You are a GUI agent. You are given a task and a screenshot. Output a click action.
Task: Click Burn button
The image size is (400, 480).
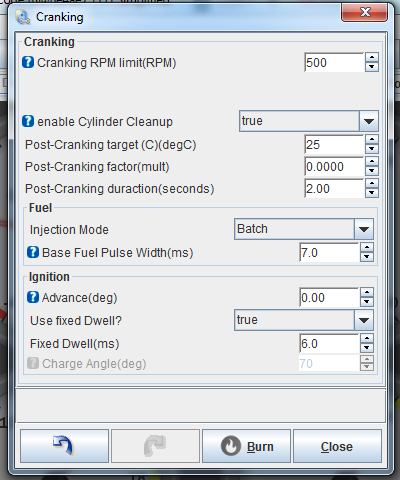[x=247, y=446]
